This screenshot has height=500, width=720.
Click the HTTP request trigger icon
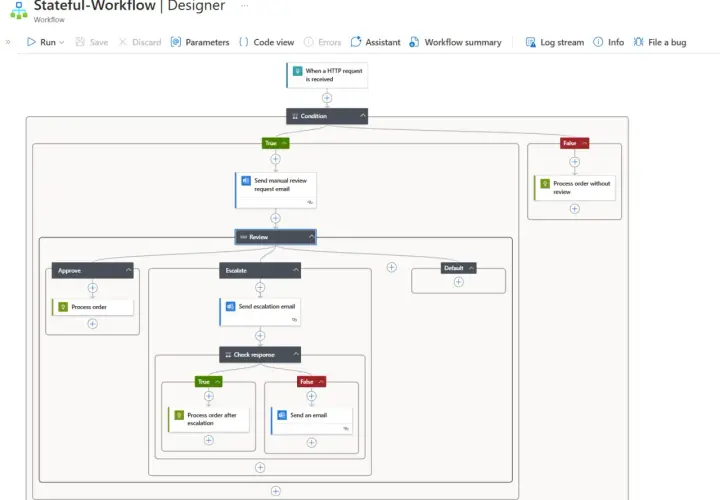click(x=298, y=71)
